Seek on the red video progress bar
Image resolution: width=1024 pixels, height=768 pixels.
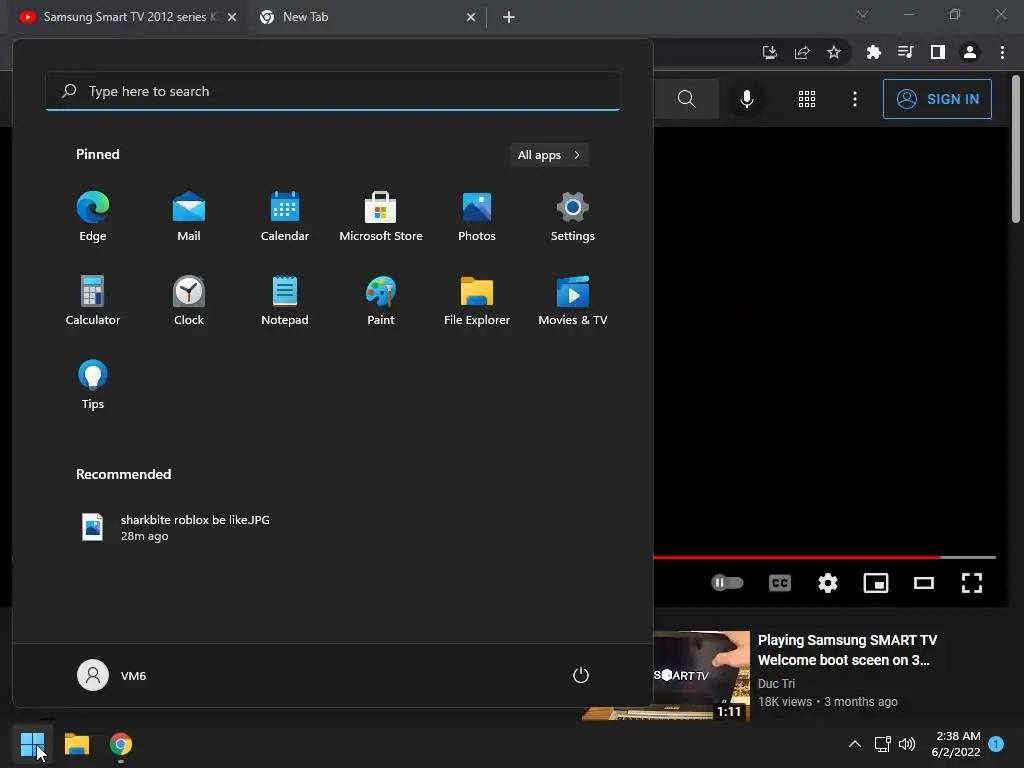point(824,557)
